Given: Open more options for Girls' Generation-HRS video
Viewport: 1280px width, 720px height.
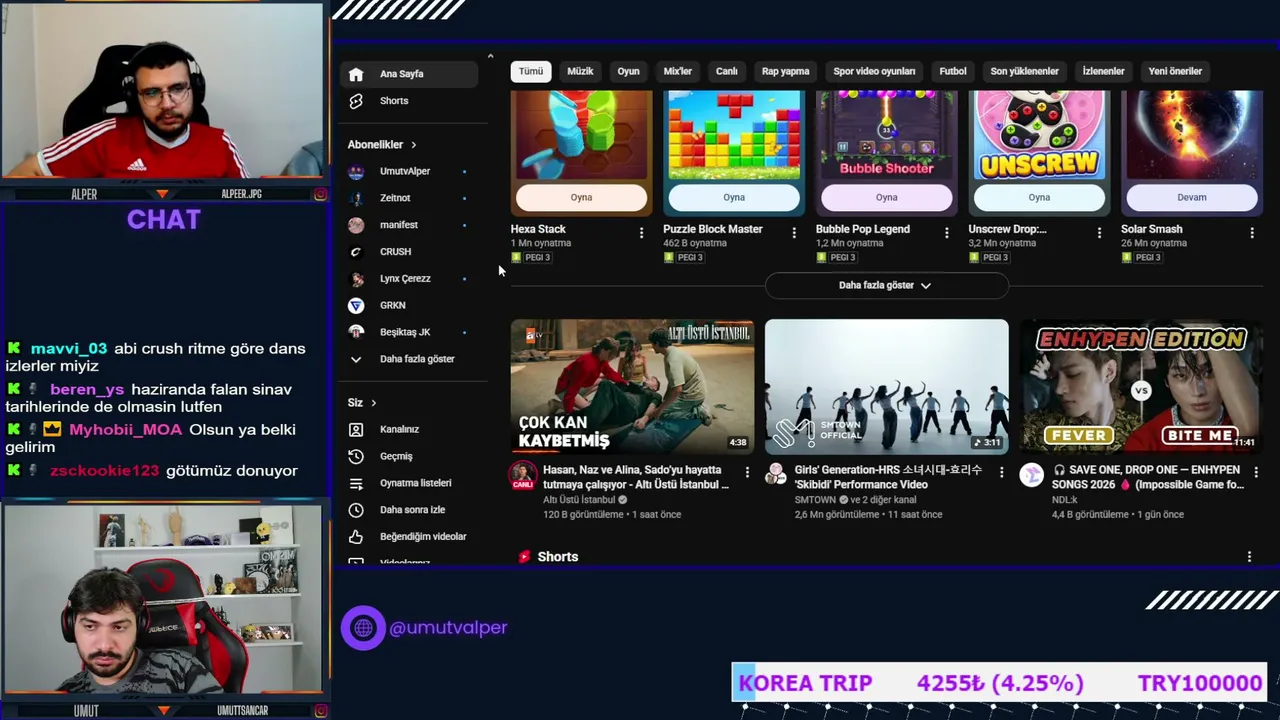Looking at the screenshot, I should 1001,472.
